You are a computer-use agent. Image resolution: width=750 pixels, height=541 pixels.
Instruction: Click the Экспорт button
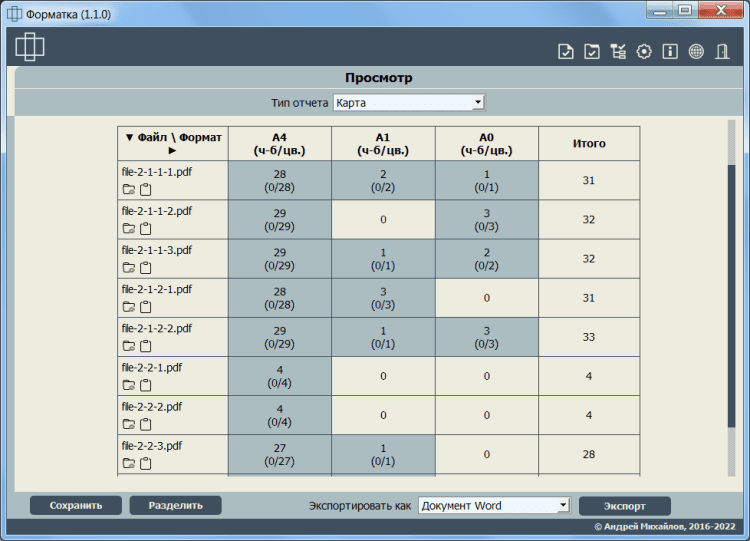[625, 506]
